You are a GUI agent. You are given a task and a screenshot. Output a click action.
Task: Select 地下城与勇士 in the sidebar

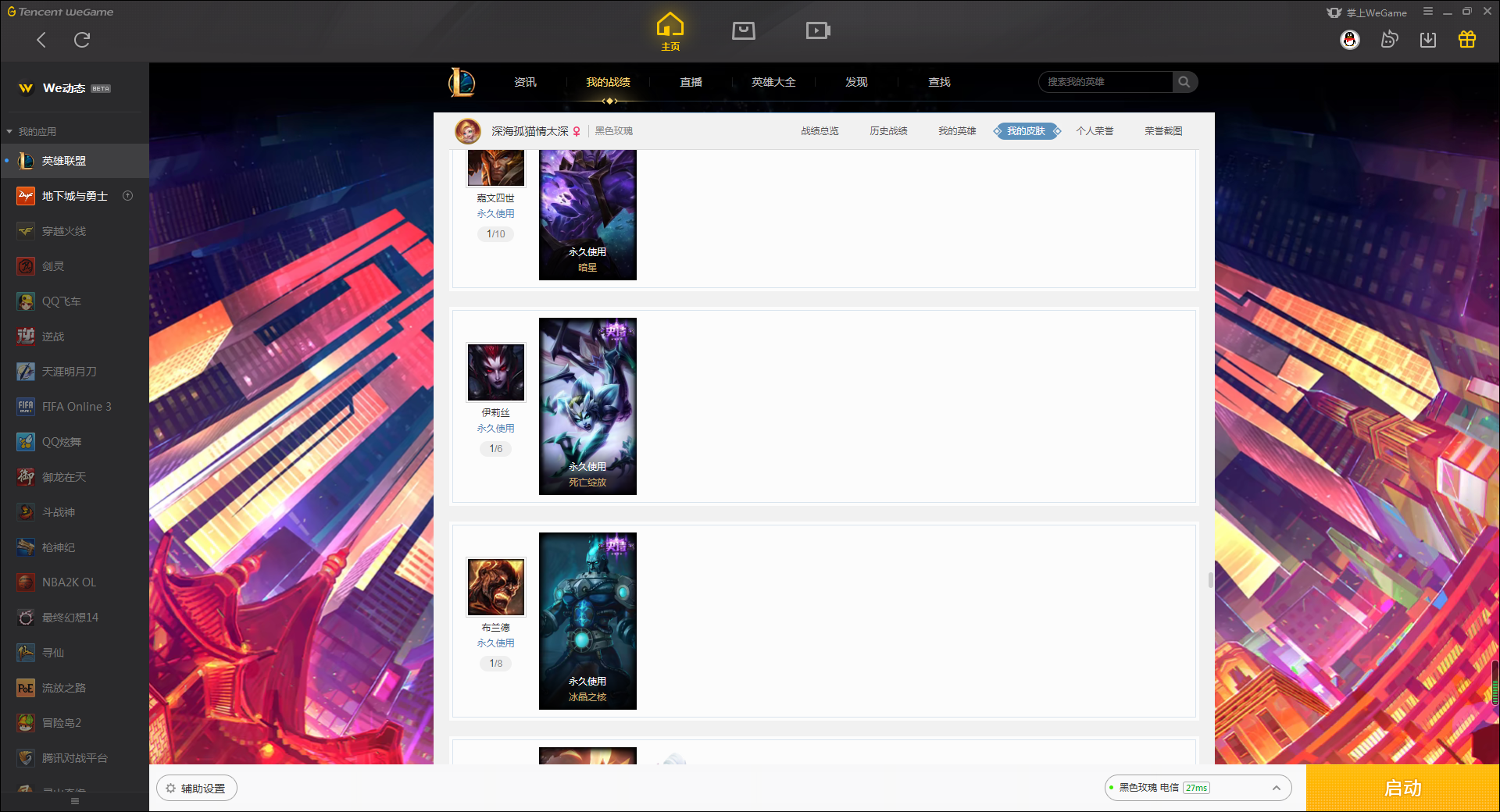[74, 196]
